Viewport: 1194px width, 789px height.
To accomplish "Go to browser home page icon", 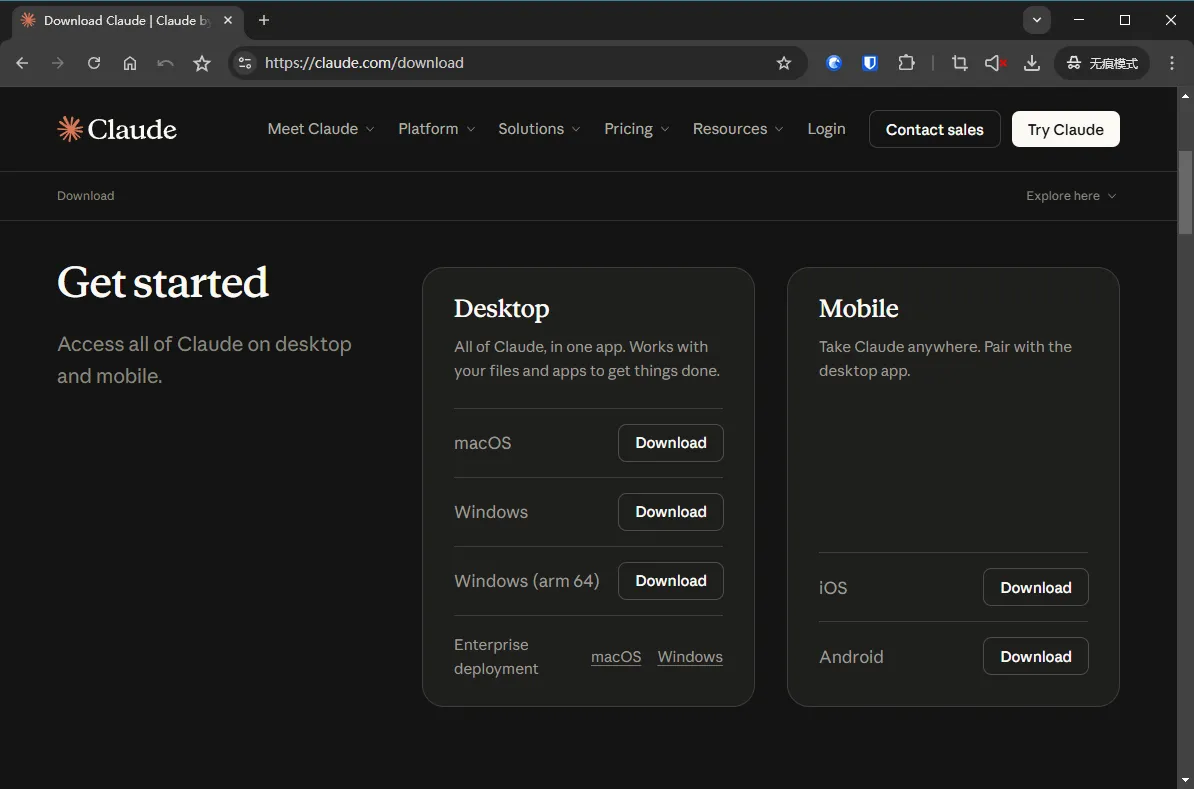I will [130, 63].
